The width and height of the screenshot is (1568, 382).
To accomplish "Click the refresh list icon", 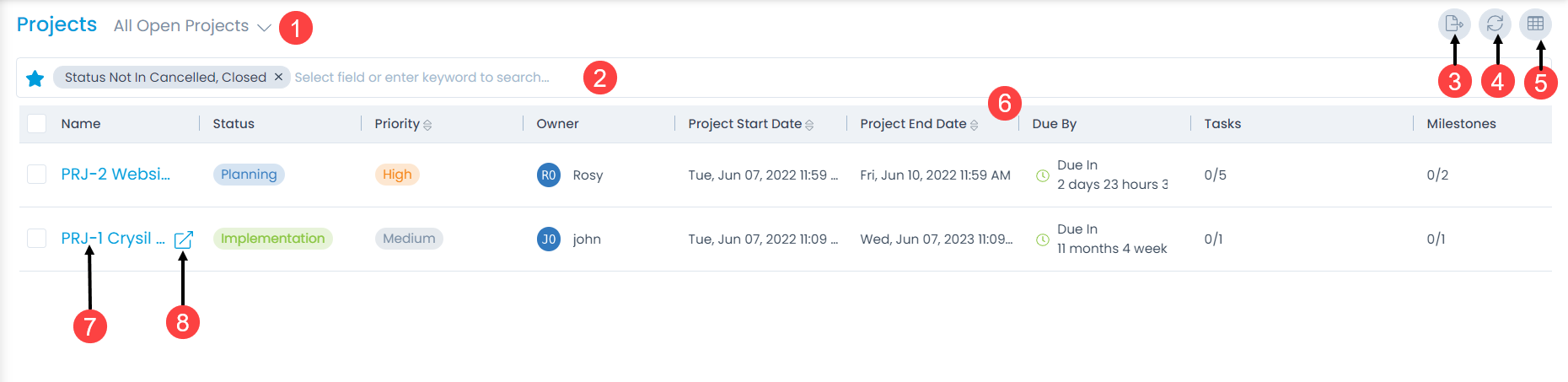I will pos(1495,24).
